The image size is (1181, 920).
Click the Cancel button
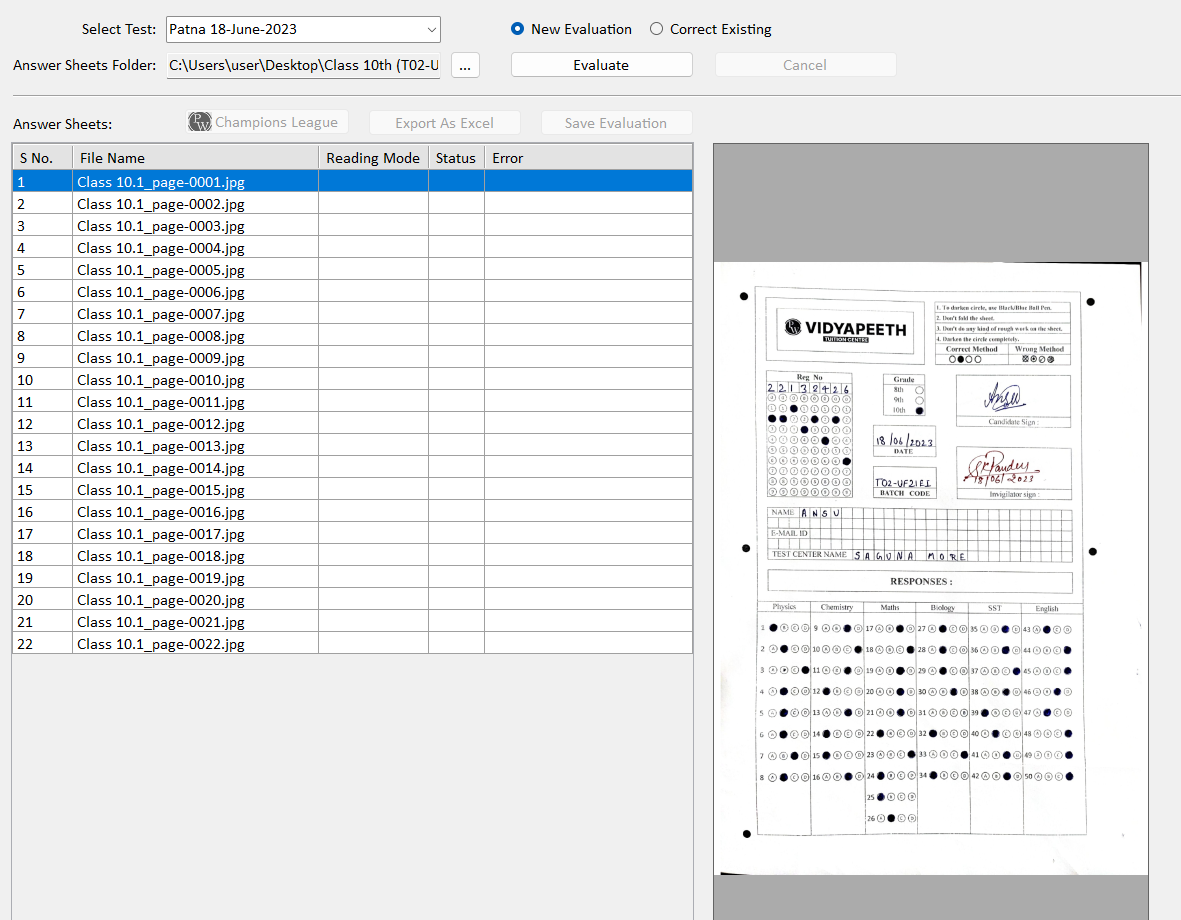(804, 65)
